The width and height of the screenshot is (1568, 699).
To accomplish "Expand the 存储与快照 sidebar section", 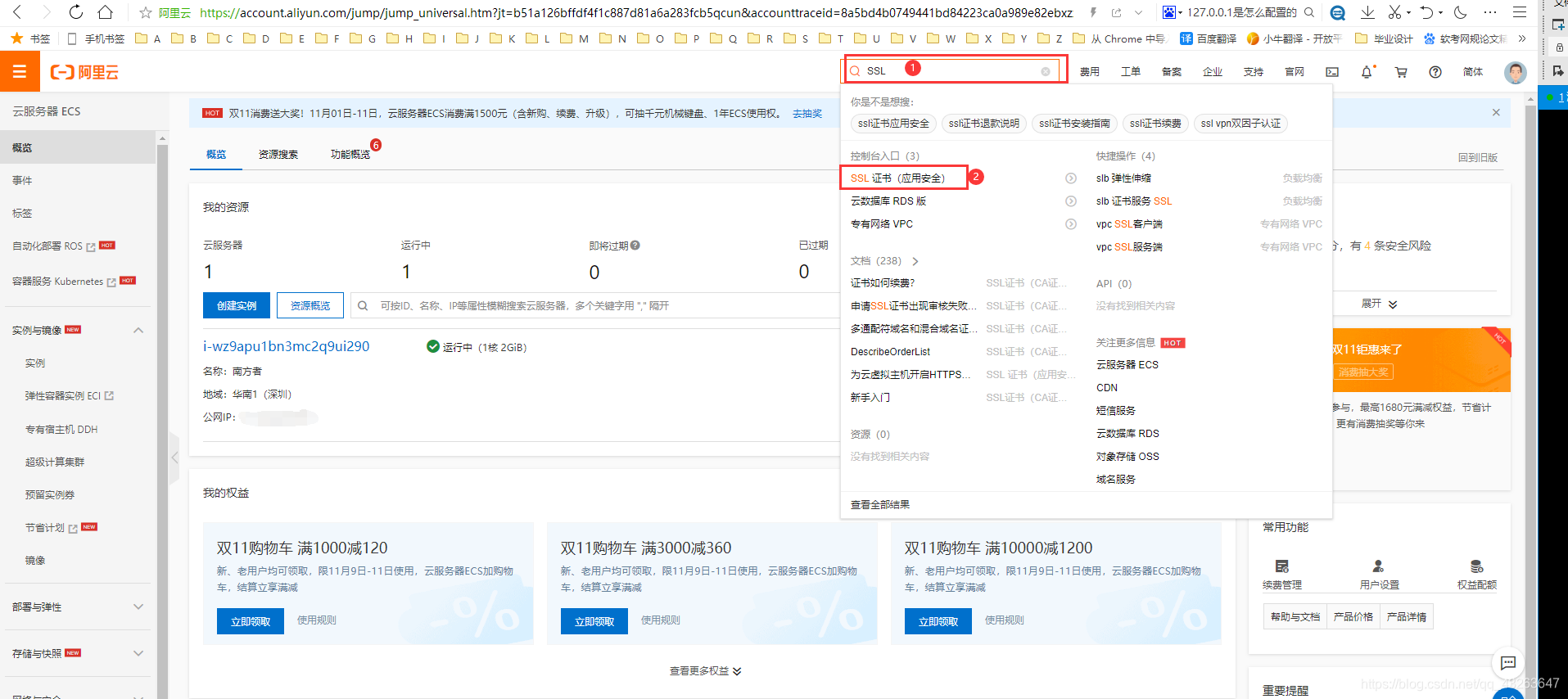I will click(x=138, y=653).
